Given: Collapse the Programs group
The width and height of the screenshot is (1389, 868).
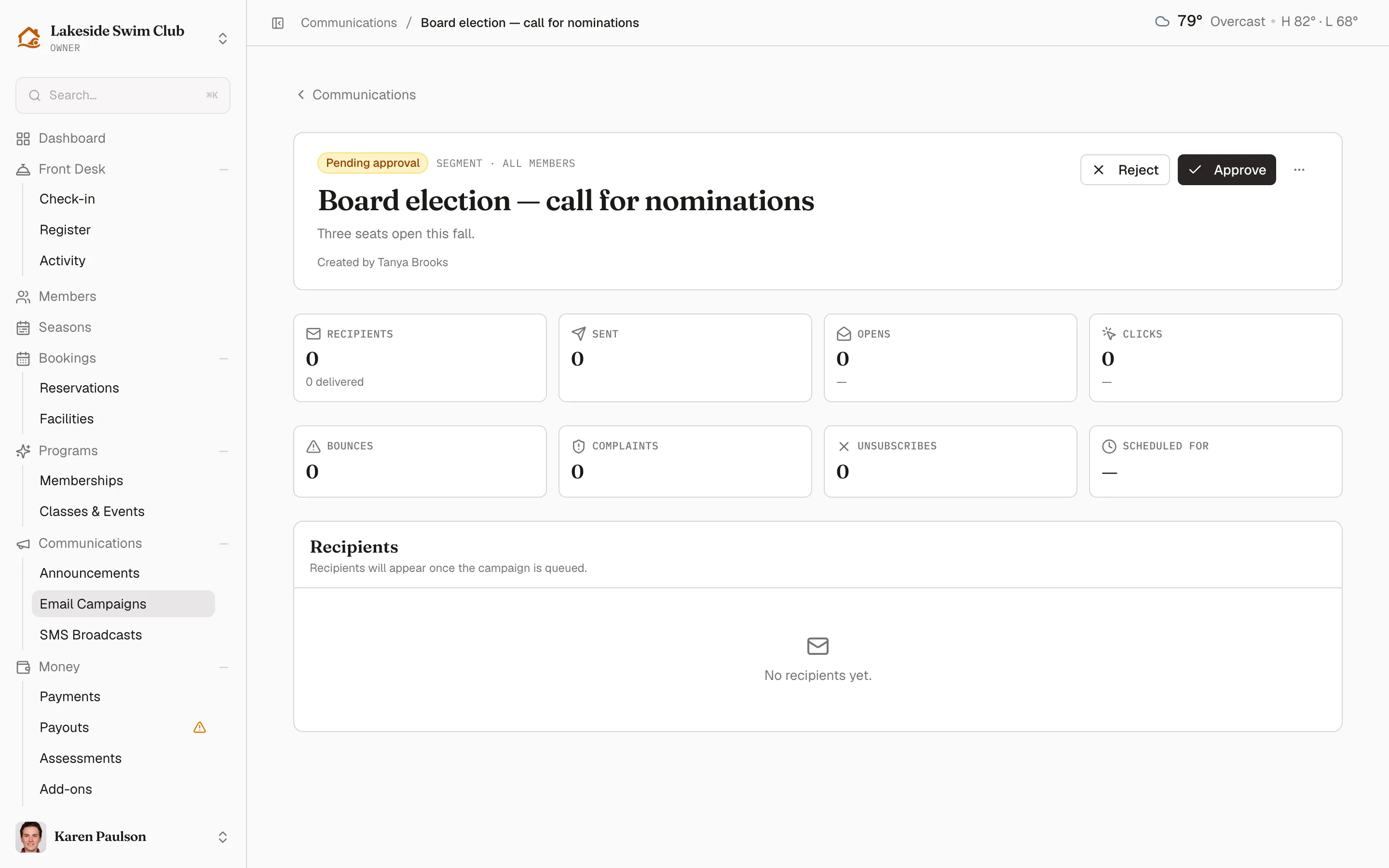Looking at the screenshot, I should pos(224,451).
